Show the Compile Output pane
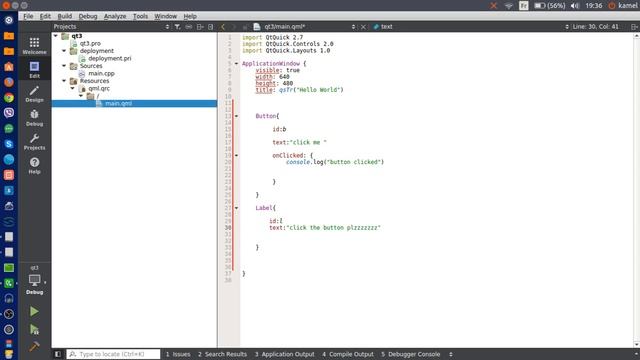640x360 pixels. [x=348, y=354]
